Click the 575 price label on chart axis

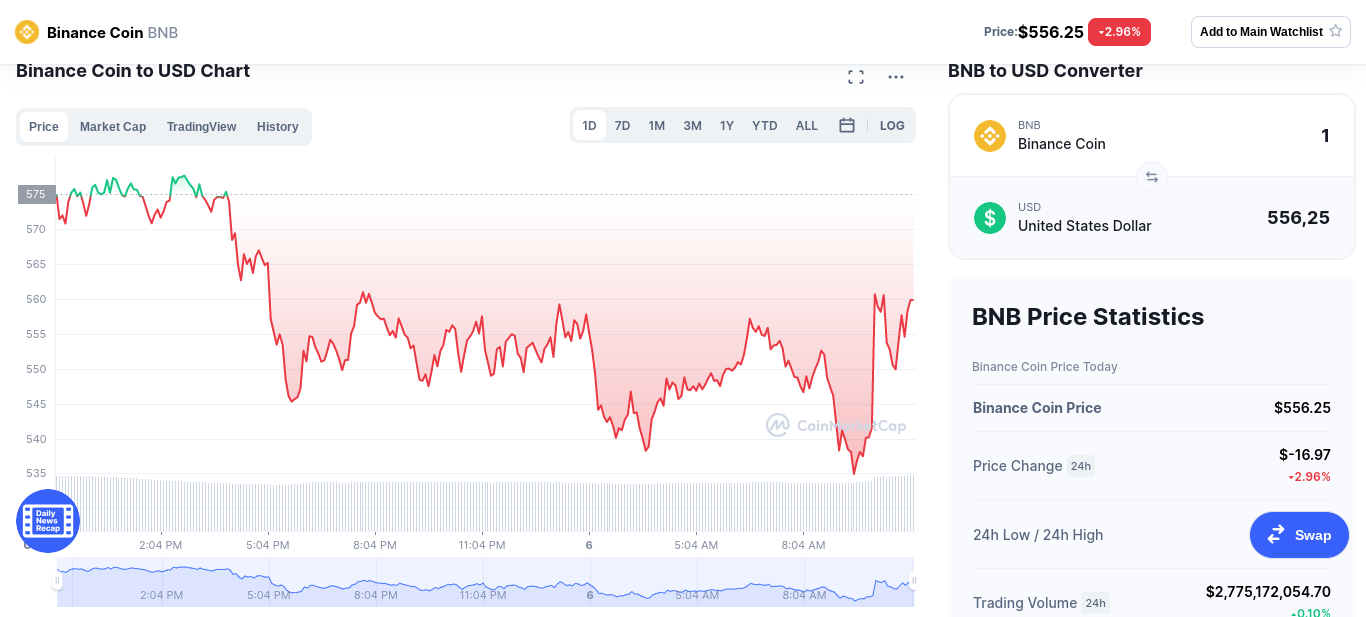point(36,194)
